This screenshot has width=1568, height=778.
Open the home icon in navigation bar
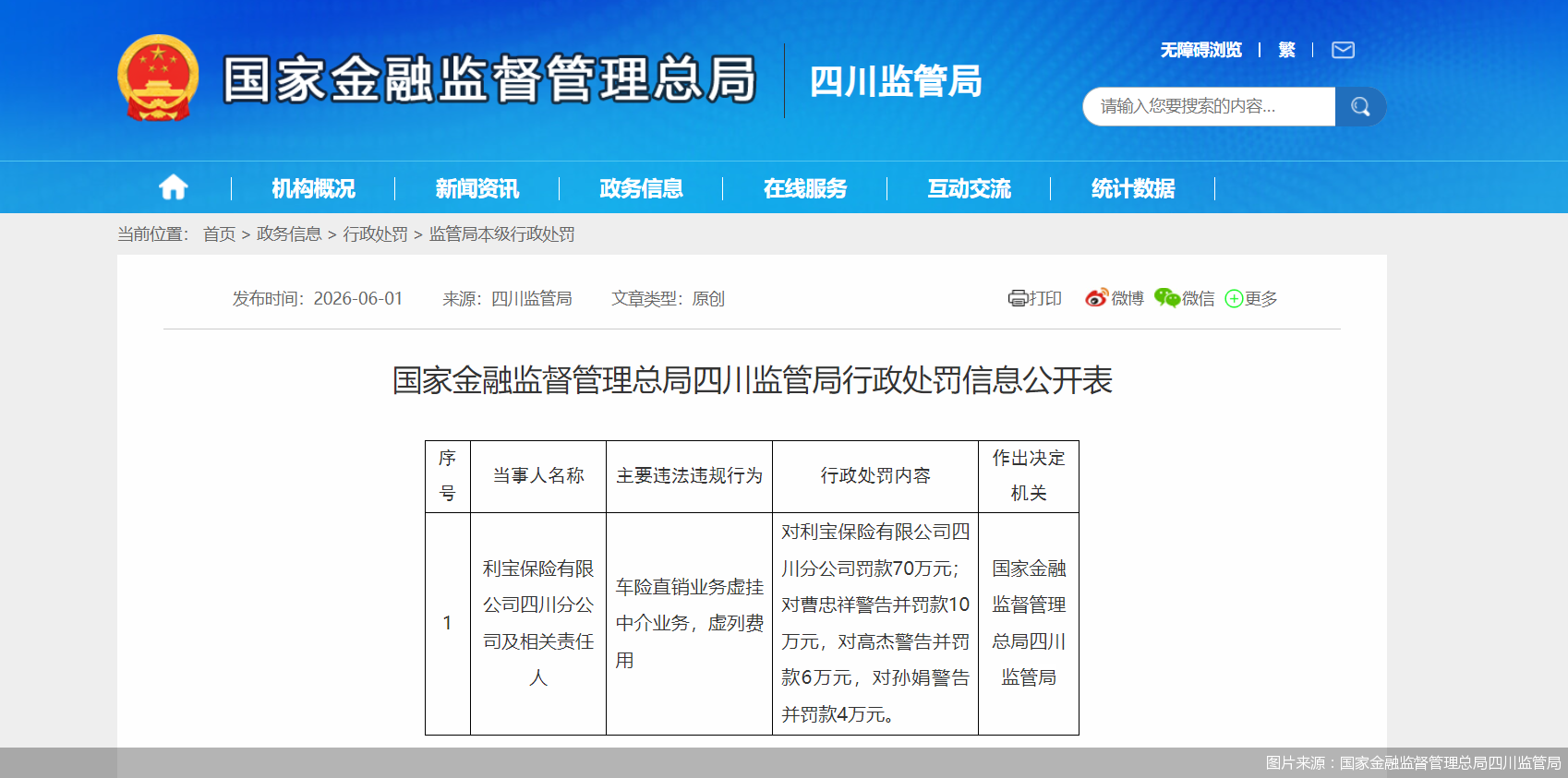[174, 188]
